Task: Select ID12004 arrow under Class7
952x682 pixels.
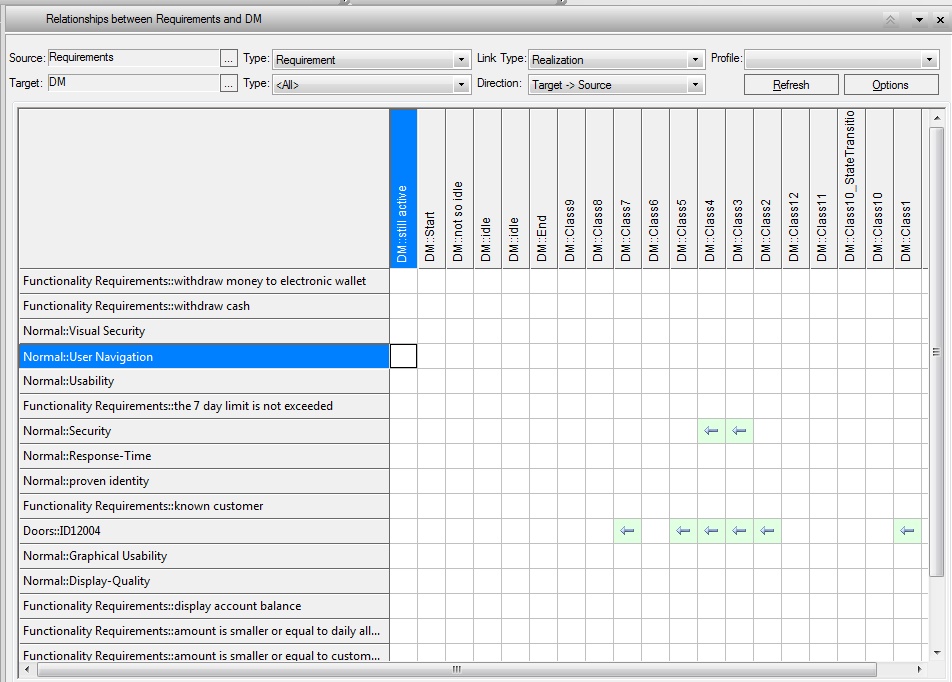Action: click(627, 531)
